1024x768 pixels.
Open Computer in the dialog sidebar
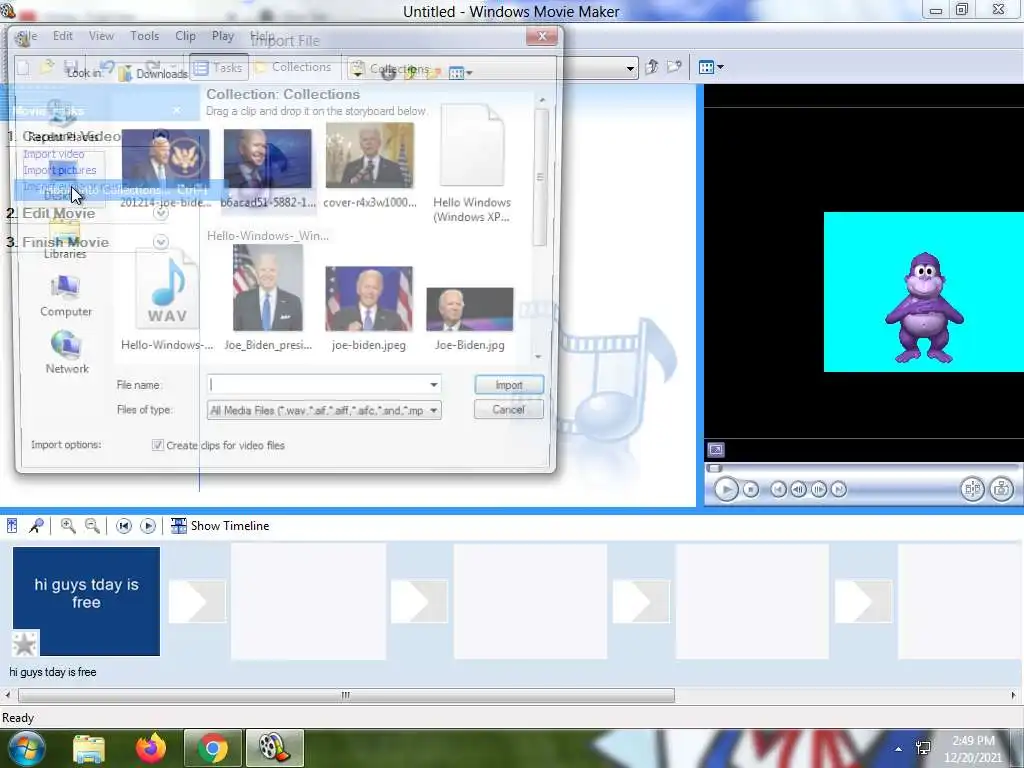(x=65, y=296)
